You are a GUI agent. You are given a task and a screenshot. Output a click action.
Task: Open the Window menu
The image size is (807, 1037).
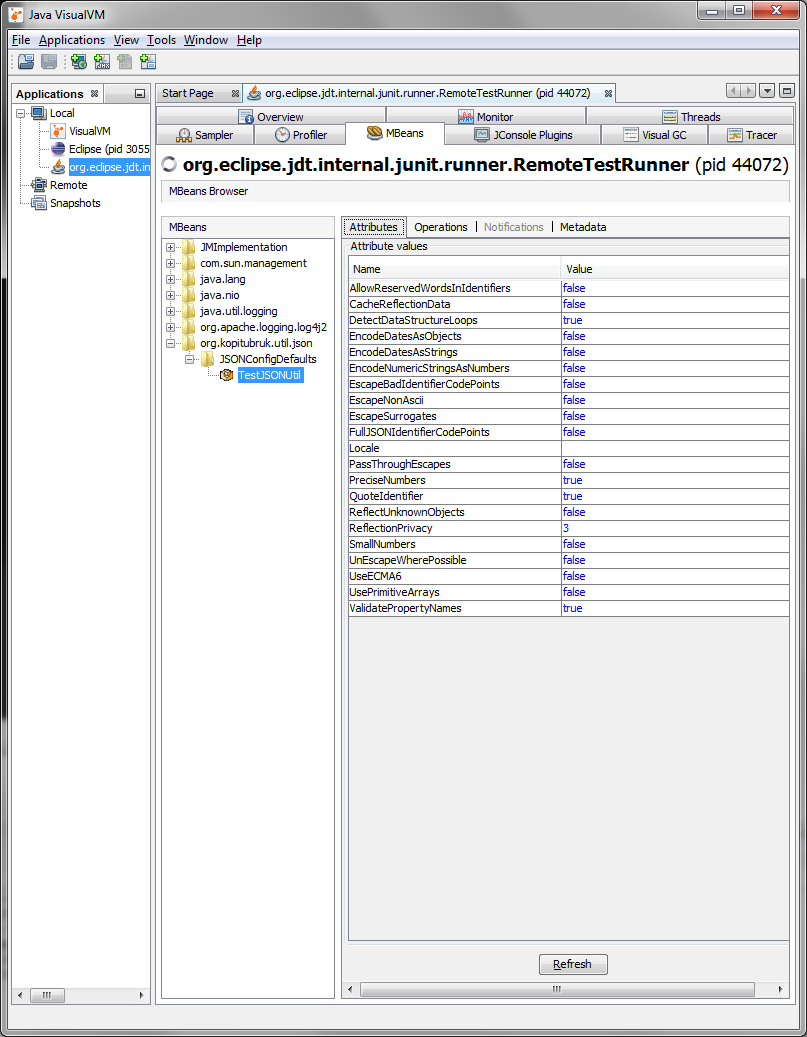point(206,40)
